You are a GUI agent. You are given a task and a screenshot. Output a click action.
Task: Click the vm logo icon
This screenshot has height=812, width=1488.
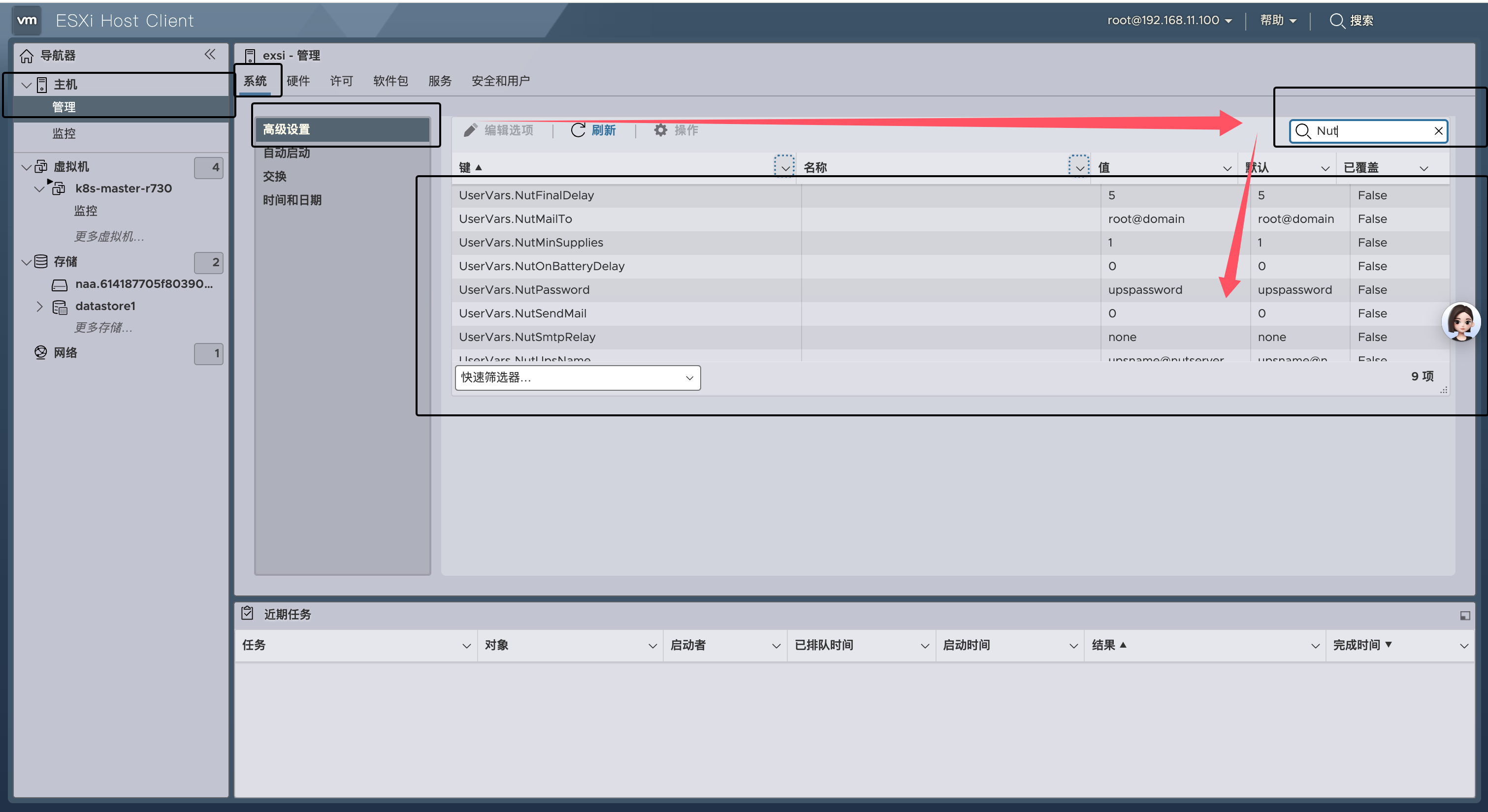coord(27,20)
